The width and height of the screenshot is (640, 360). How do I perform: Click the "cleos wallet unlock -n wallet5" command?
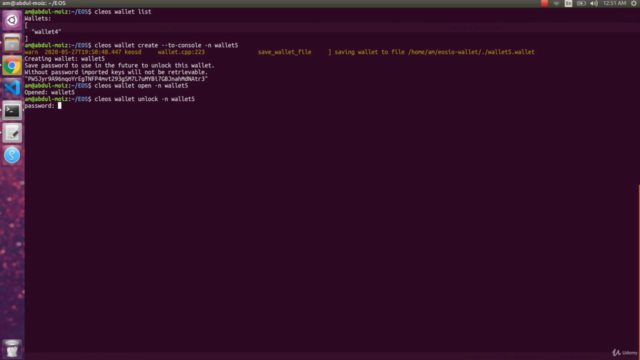point(144,99)
